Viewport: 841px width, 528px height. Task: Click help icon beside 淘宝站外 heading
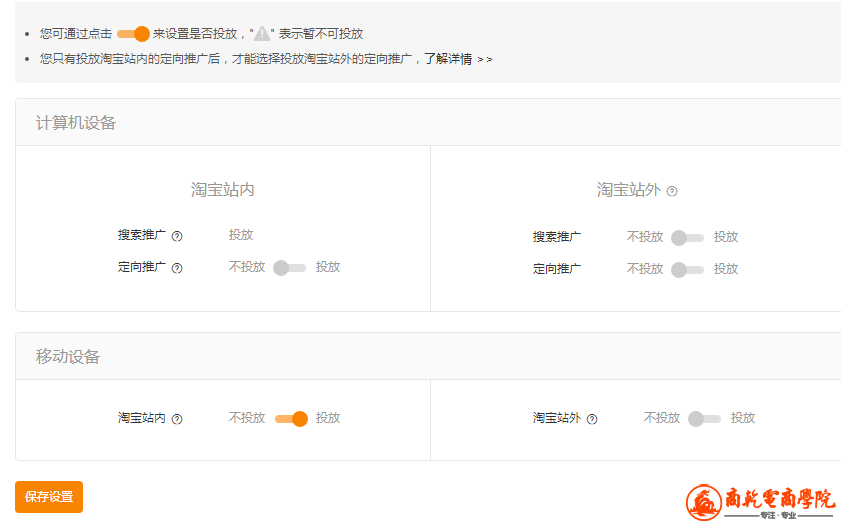[x=672, y=191]
